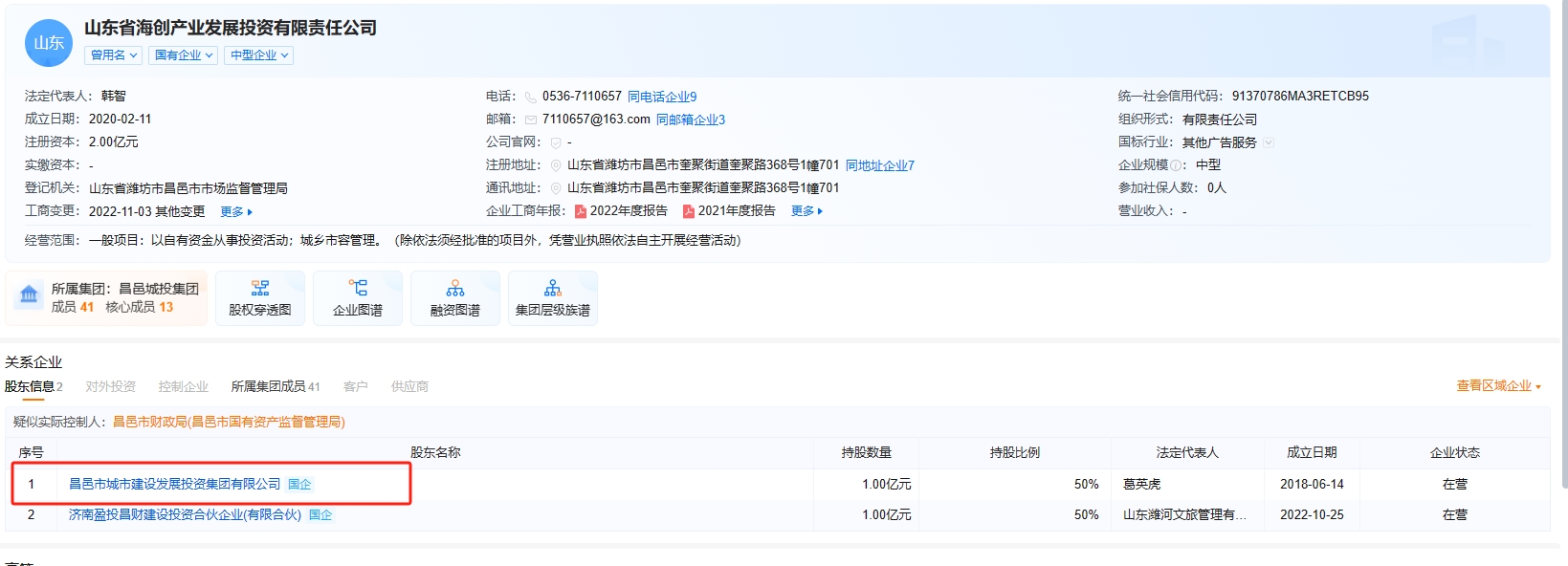Click the shield icon next to 公司官网
1568x566 pixels.
[x=556, y=142]
